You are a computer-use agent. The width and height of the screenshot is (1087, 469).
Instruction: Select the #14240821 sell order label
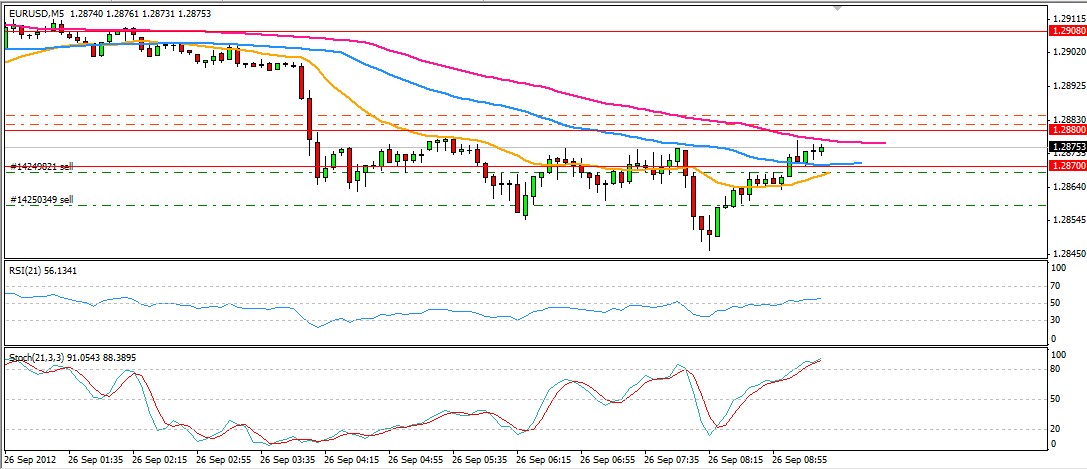click(42, 166)
